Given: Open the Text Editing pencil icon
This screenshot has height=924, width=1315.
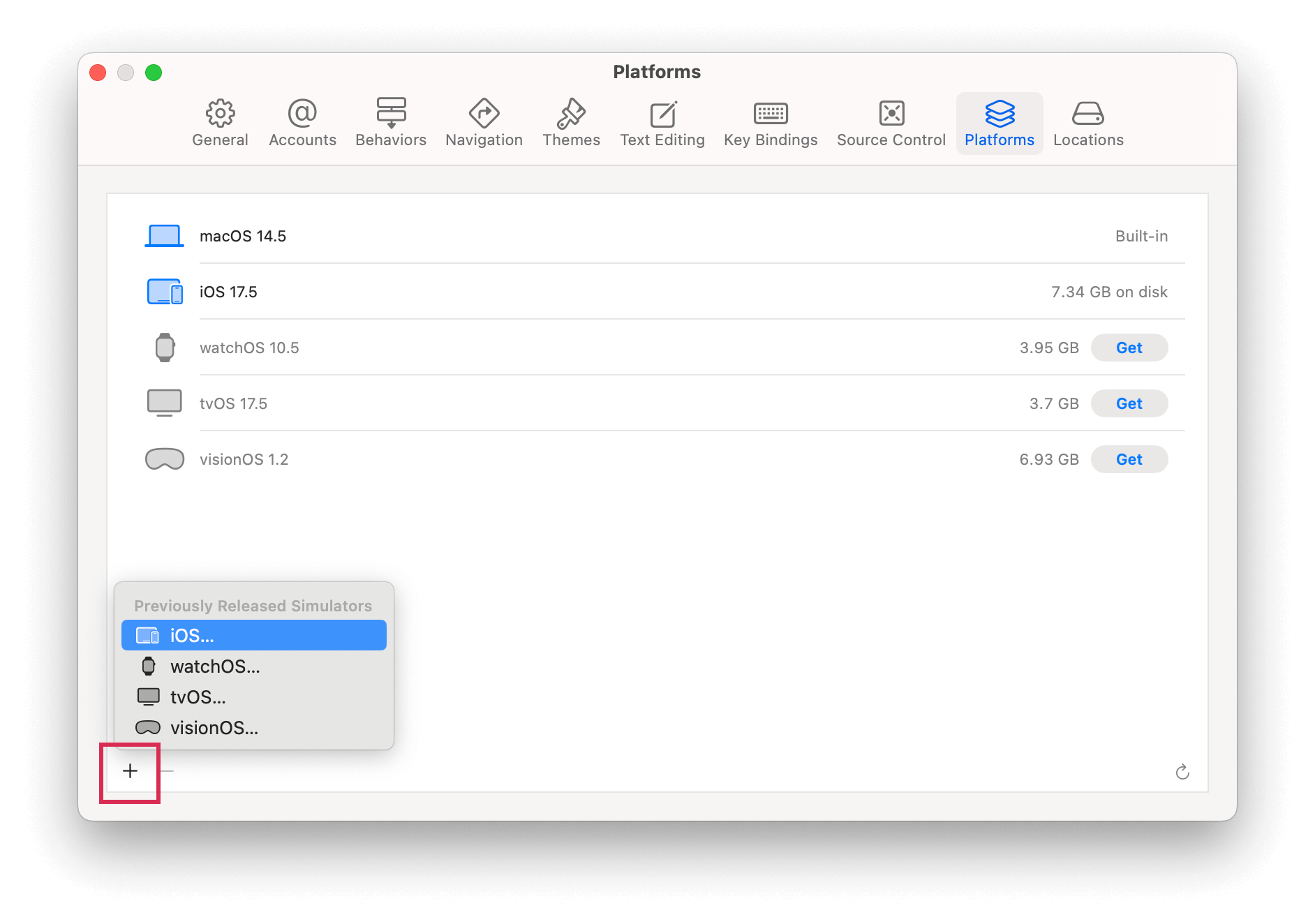Looking at the screenshot, I should (662, 113).
